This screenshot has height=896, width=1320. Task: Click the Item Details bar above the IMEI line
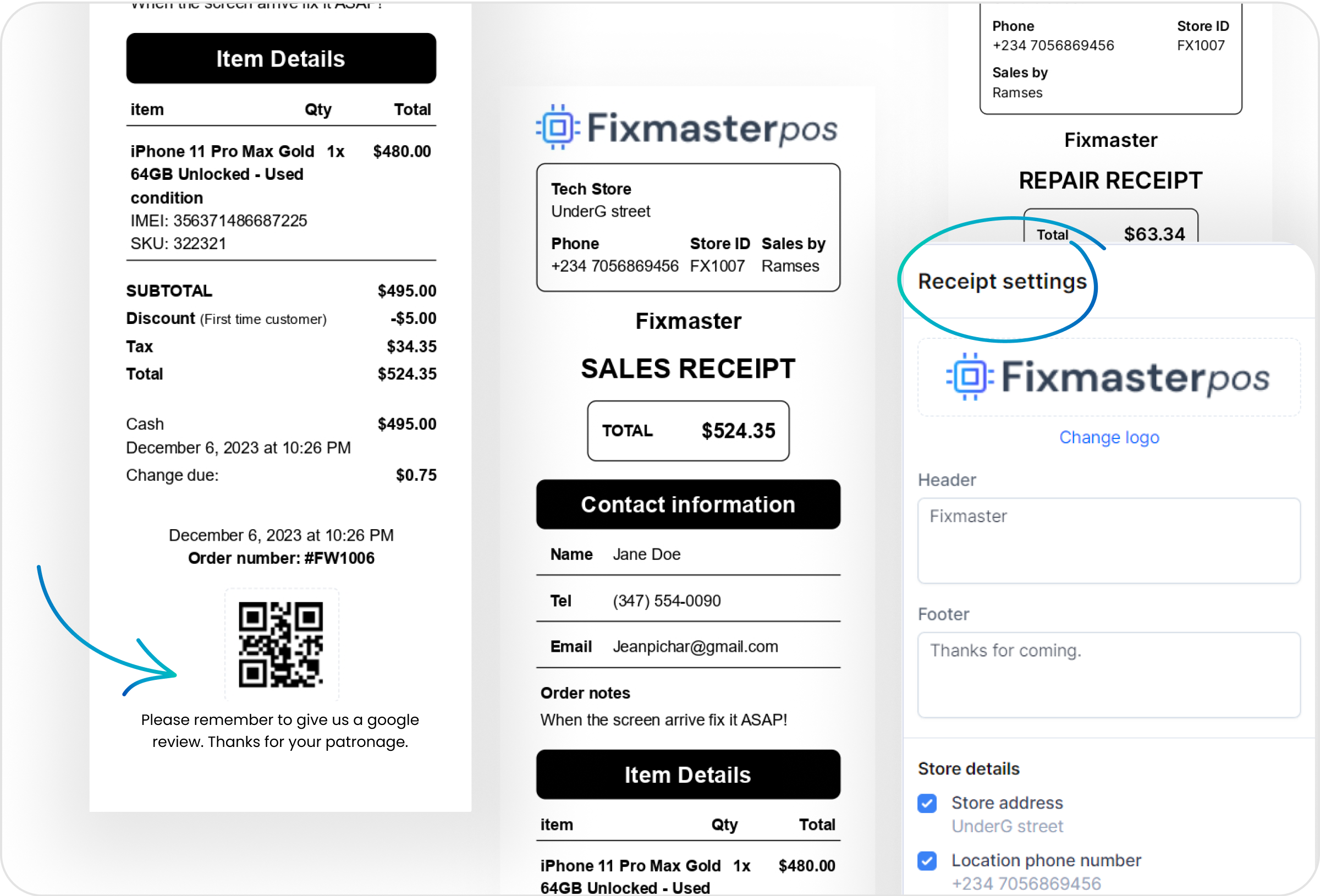pos(281,58)
